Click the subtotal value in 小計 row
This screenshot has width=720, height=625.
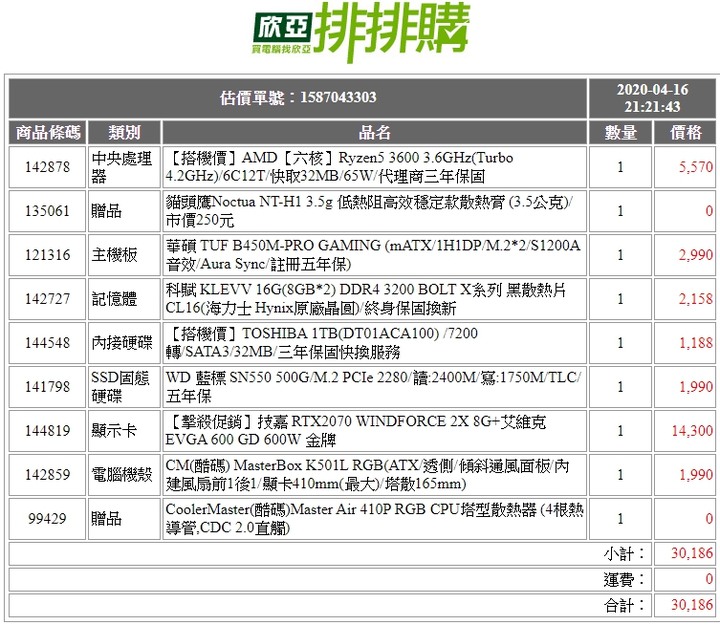tap(692, 553)
